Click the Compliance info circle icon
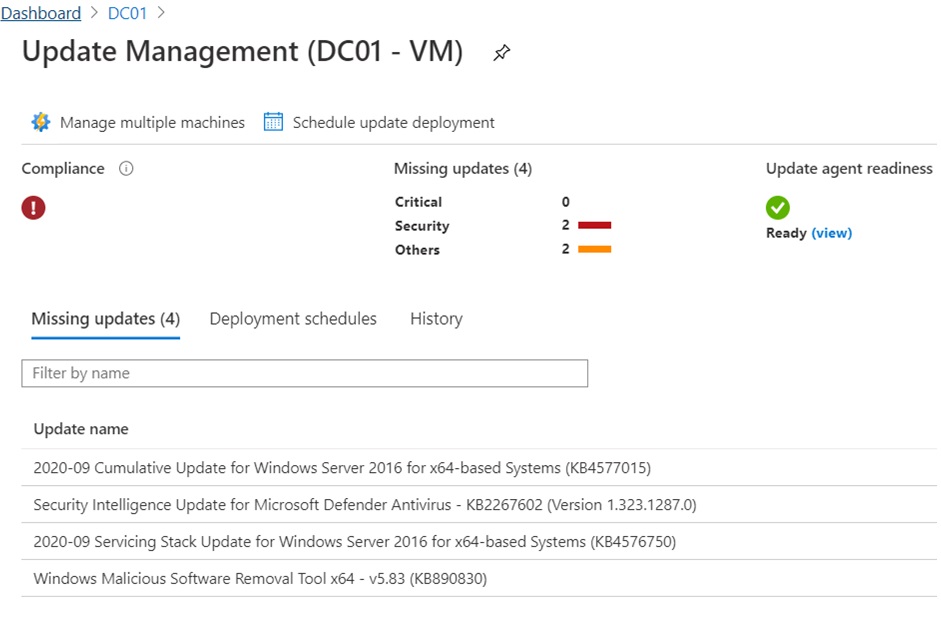This screenshot has height=625, width=941. (x=126, y=169)
